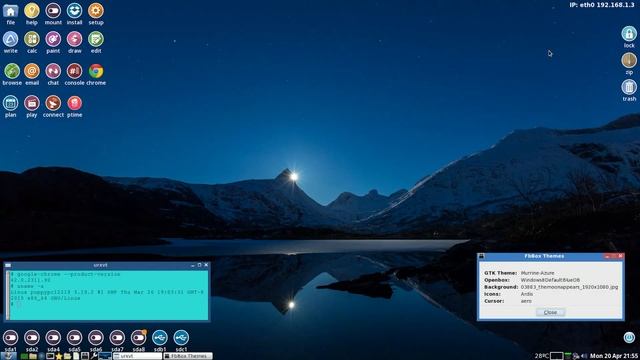Image resolution: width=640 pixels, height=360 pixels.
Task: Open the sdc1 USB drive icon
Action: (x=181, y=338)
